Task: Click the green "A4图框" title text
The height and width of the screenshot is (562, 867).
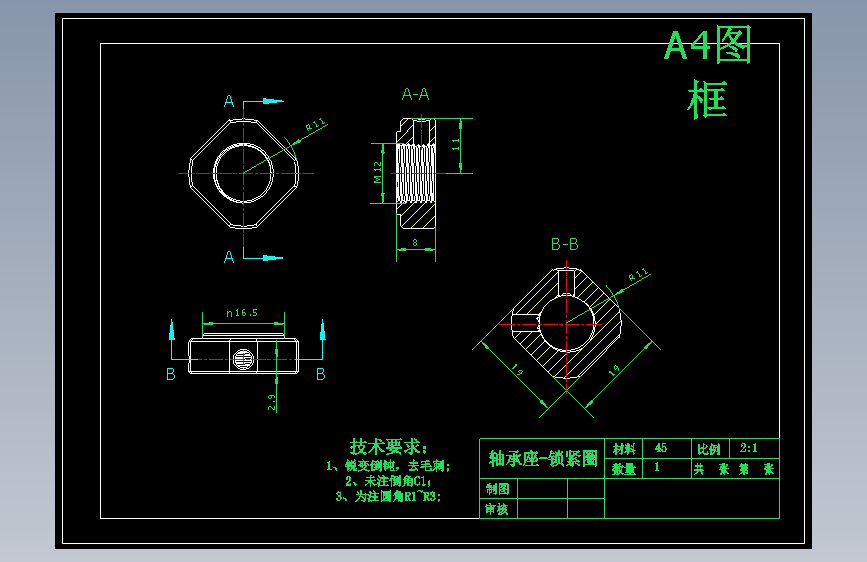Action: click(x=708, y=72)
